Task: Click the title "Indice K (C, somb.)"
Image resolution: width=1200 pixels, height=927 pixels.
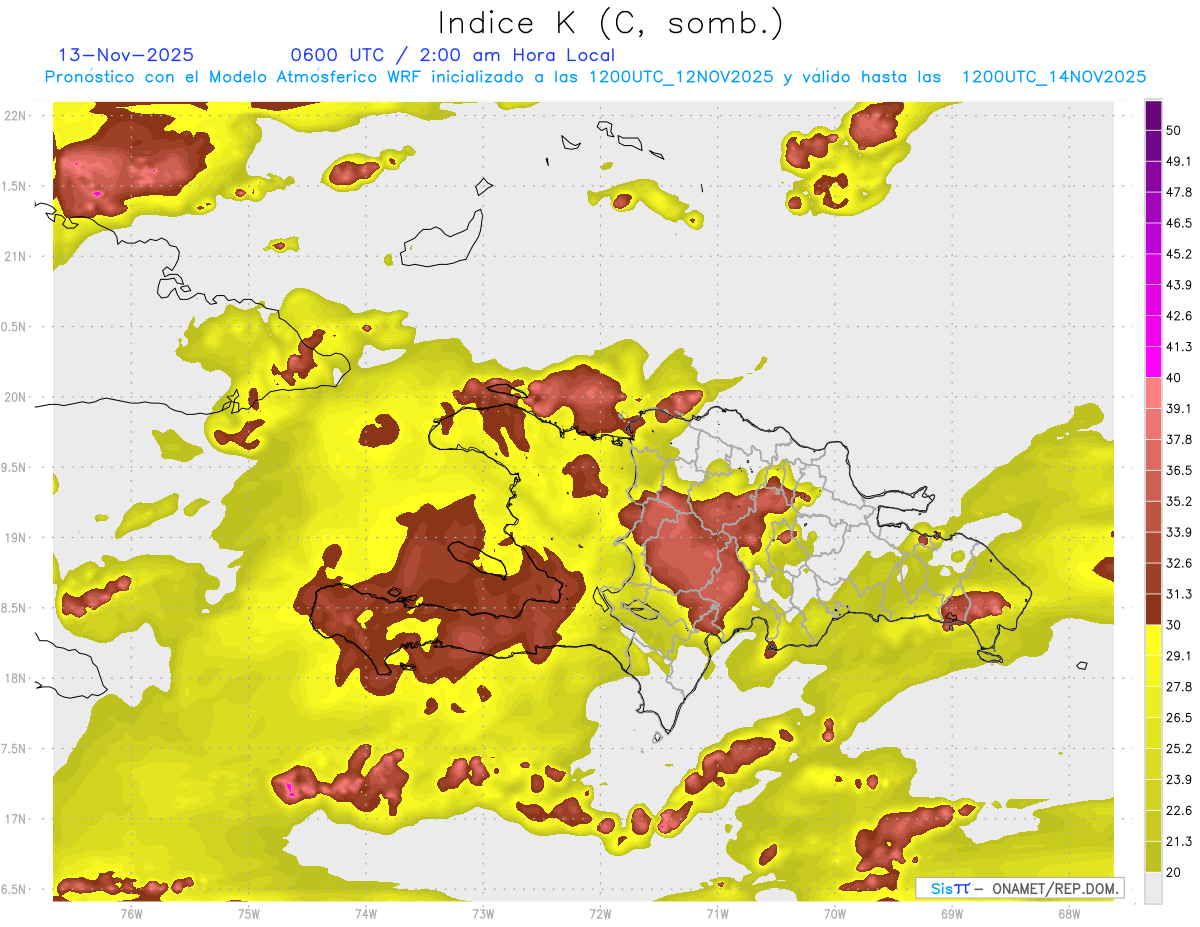Action: pyautogui.click(x=611, y=23)
